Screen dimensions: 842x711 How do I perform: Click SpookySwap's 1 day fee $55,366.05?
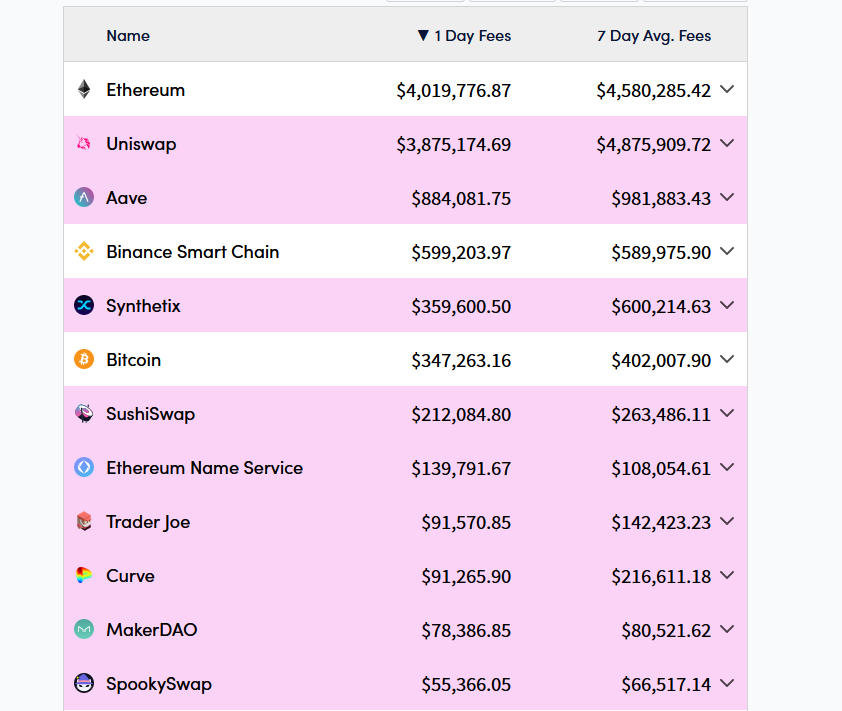466,685
